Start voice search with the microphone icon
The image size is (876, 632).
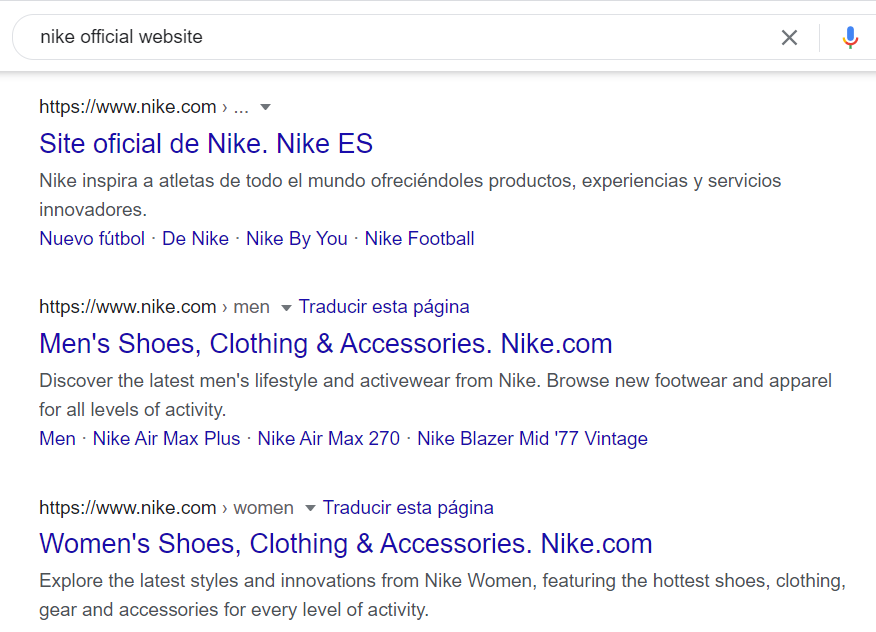[849, 38]
